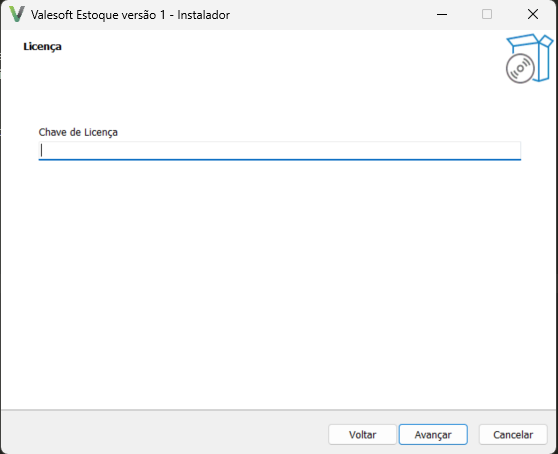This screenshot has width=558, height=454.
Task: Minimize the installer window
Action: [442, 14]
